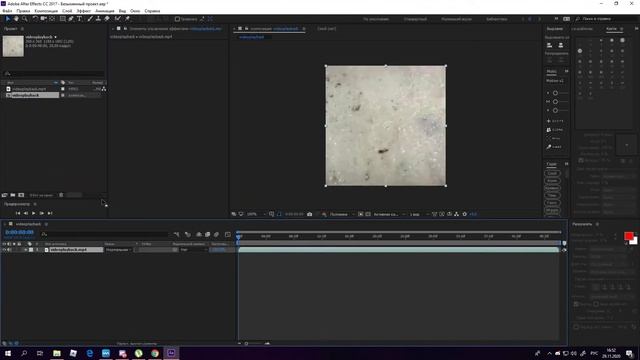
Task: Select the Type text tool
Action: point(80,19)
